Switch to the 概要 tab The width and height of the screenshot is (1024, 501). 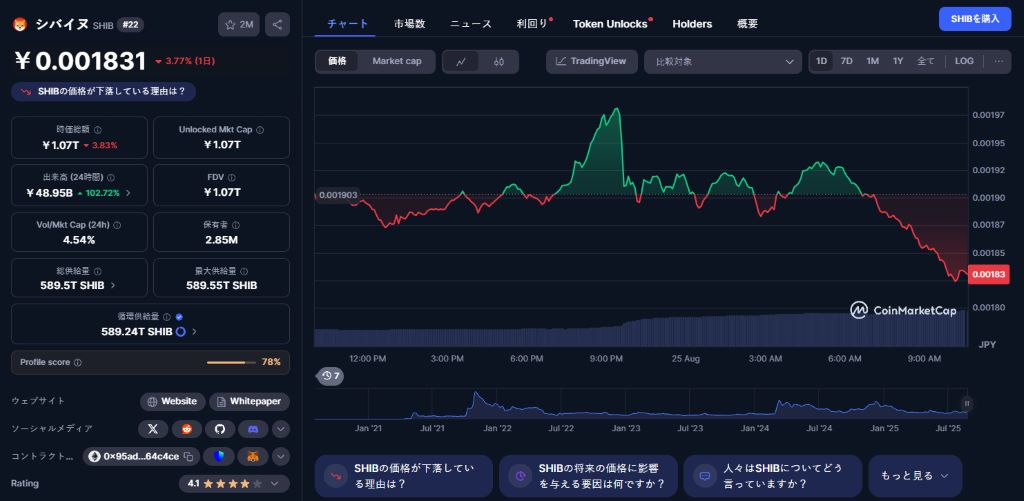(747, 24)
